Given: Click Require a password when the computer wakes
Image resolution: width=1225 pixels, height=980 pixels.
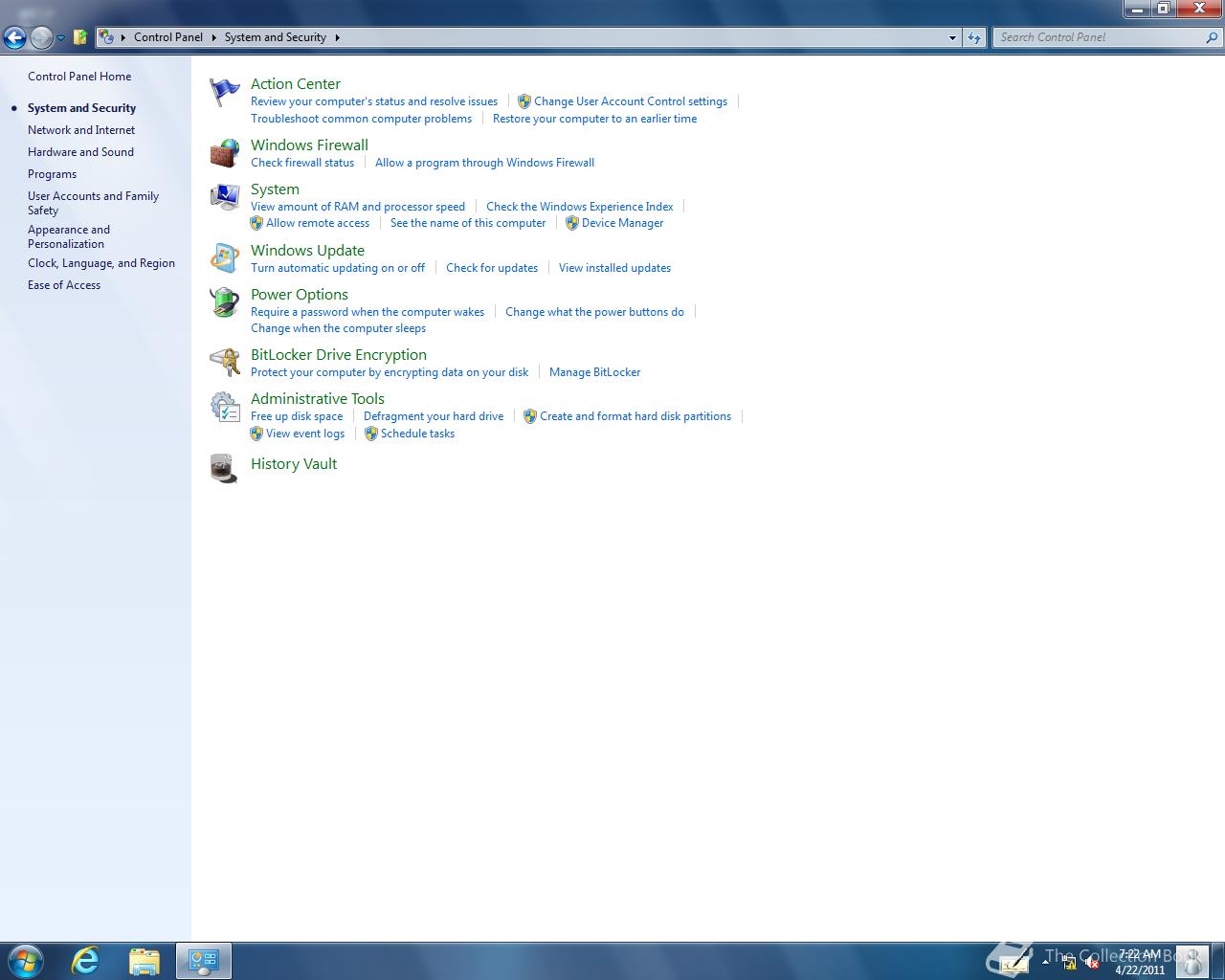Looking at the screenshot, I should [x=367, y=312].
